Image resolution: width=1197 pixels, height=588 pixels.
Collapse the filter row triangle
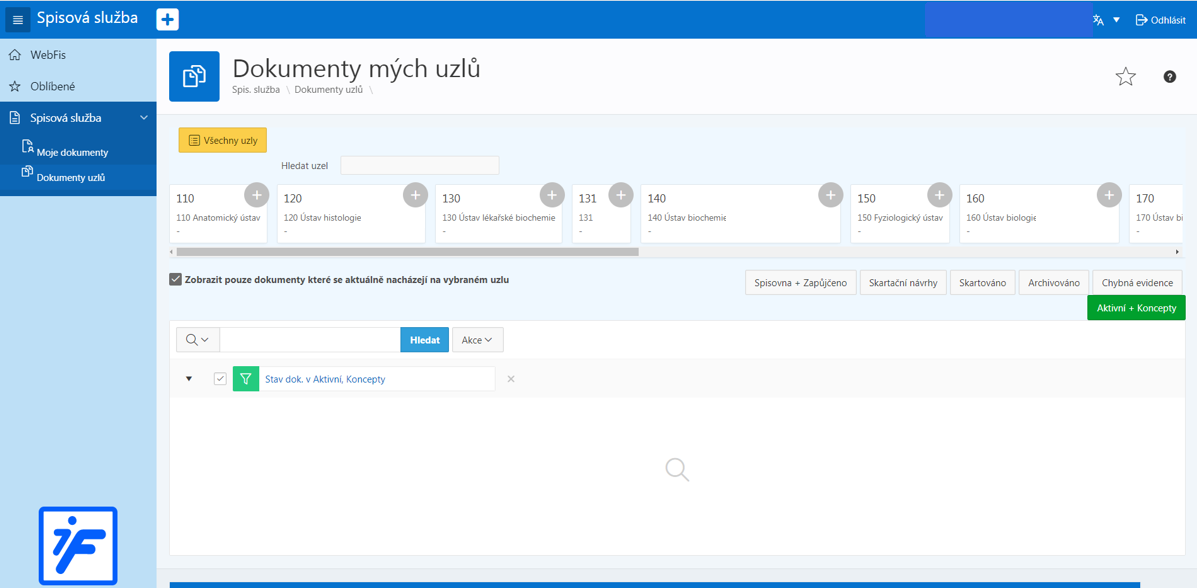[x=189, y=378]
